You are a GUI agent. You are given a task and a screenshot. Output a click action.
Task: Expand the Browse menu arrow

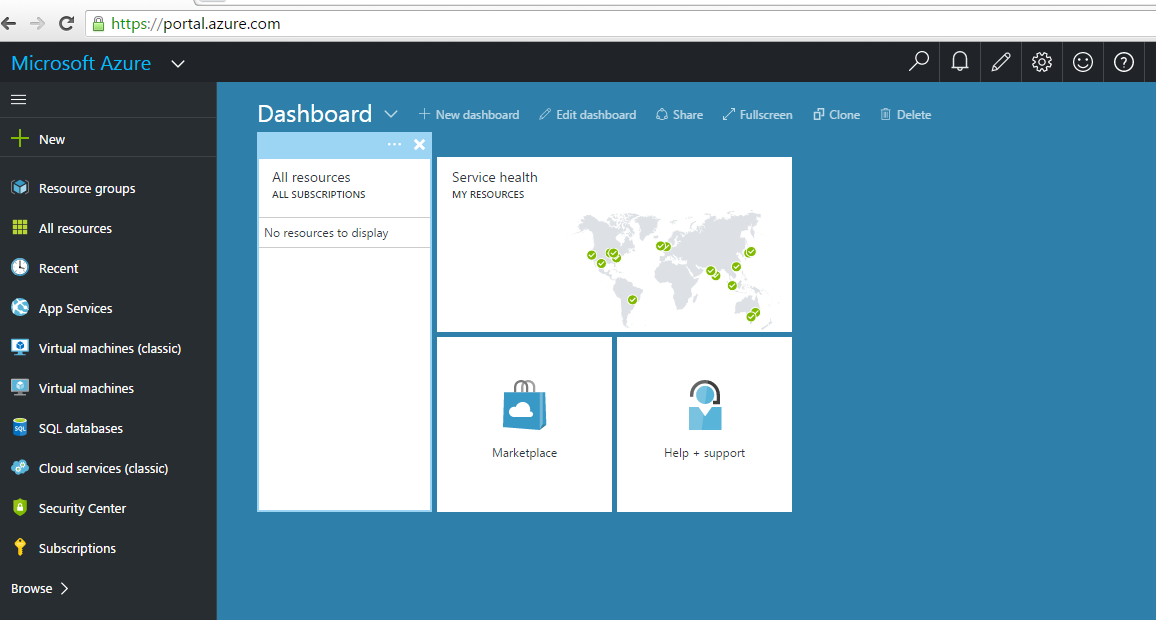[x=64, y=588]
